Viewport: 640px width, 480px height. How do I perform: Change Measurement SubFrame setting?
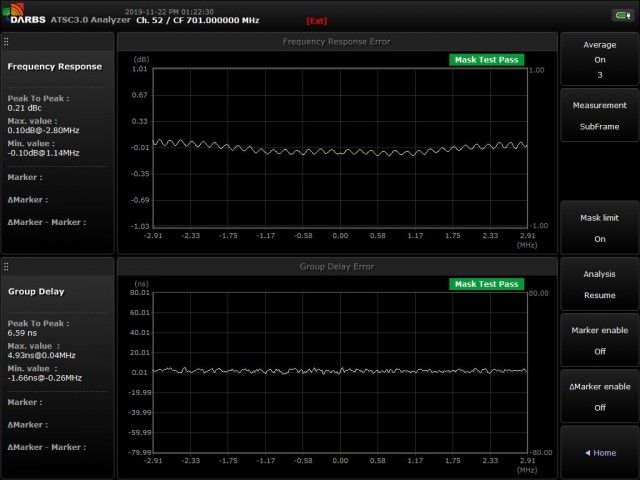coord(599,116)
